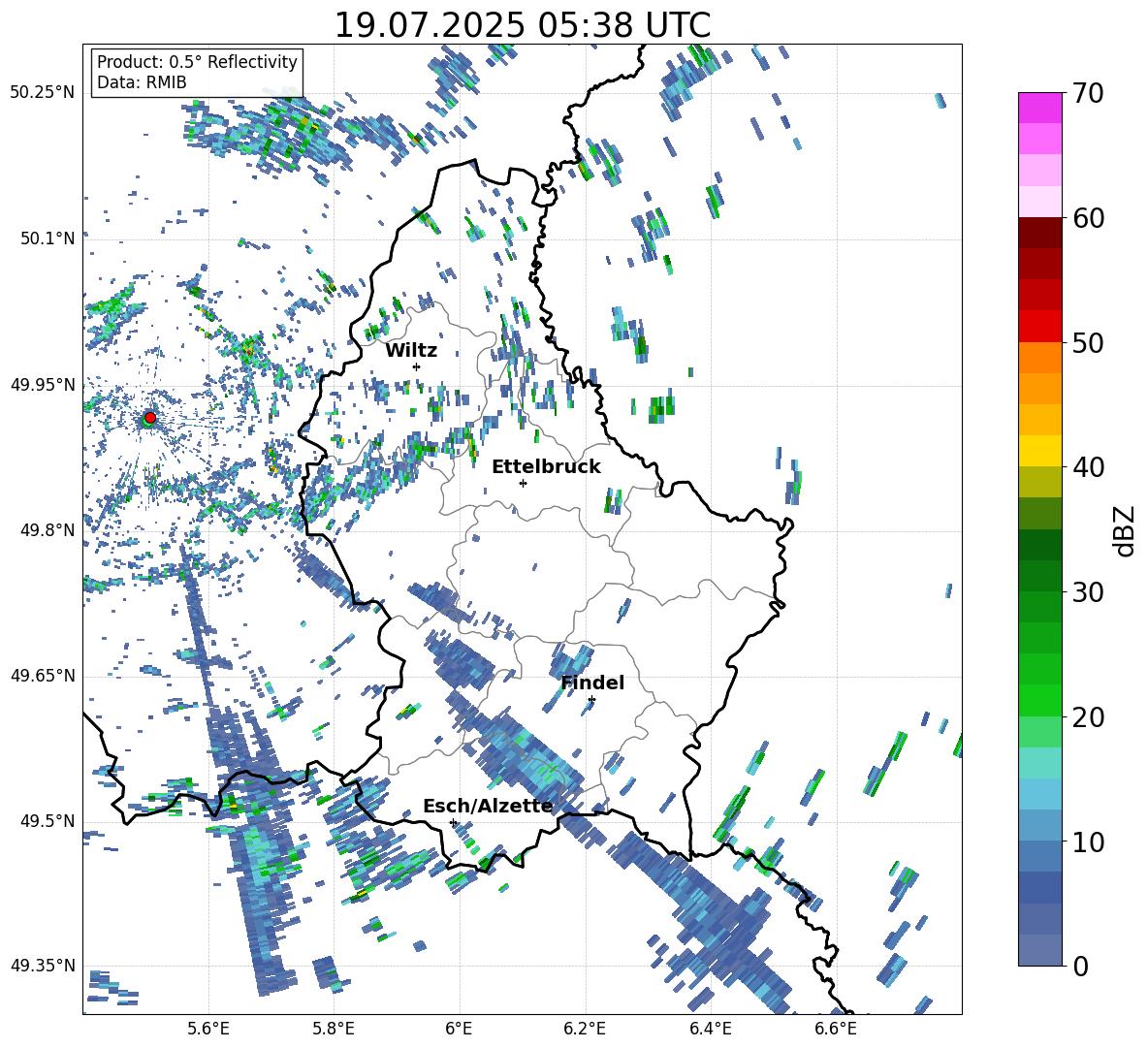
Task: Click the colorbar 40 tick label
Action: 1089,467
